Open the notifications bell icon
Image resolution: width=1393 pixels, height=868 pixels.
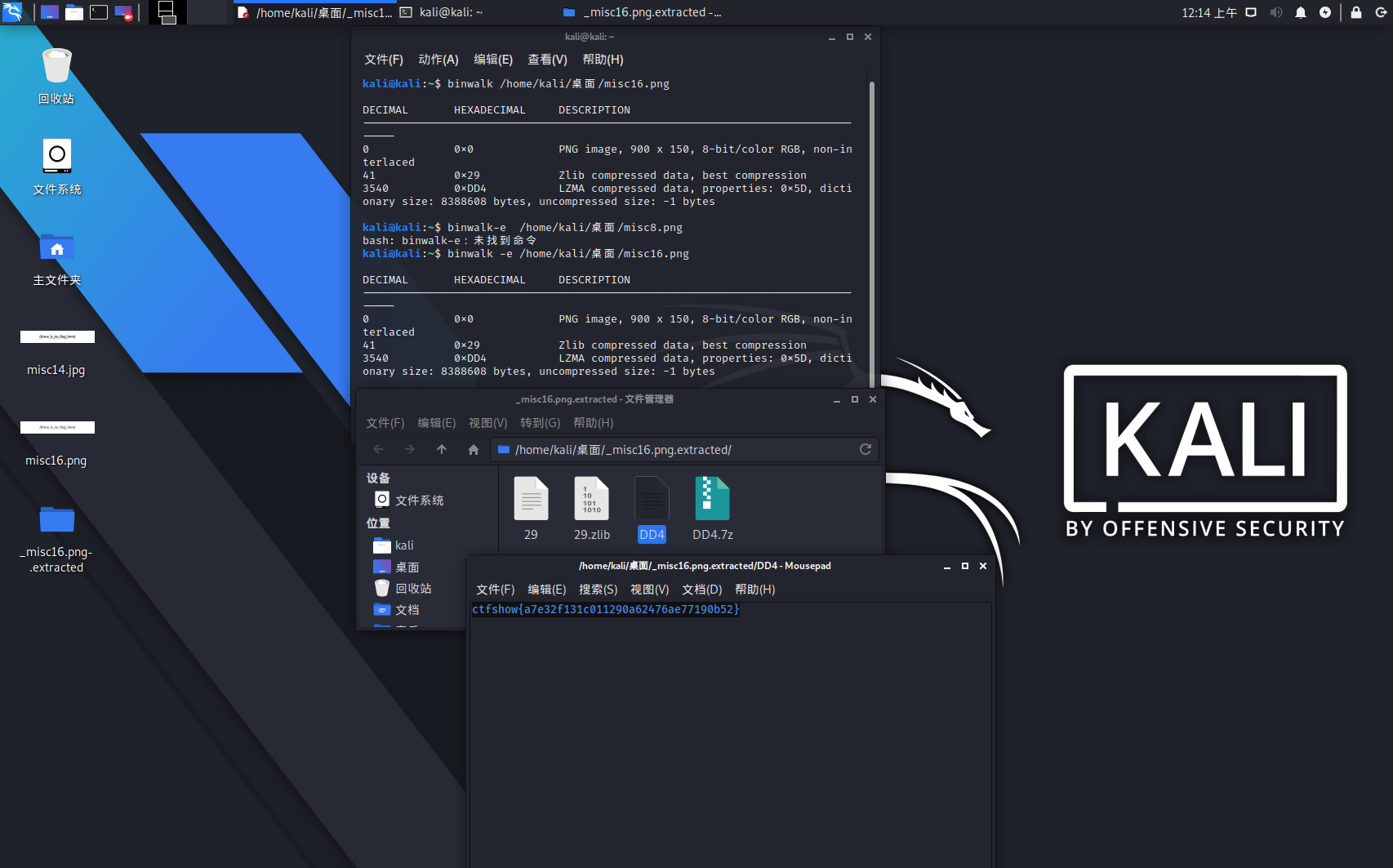[x=1301, y=12]
